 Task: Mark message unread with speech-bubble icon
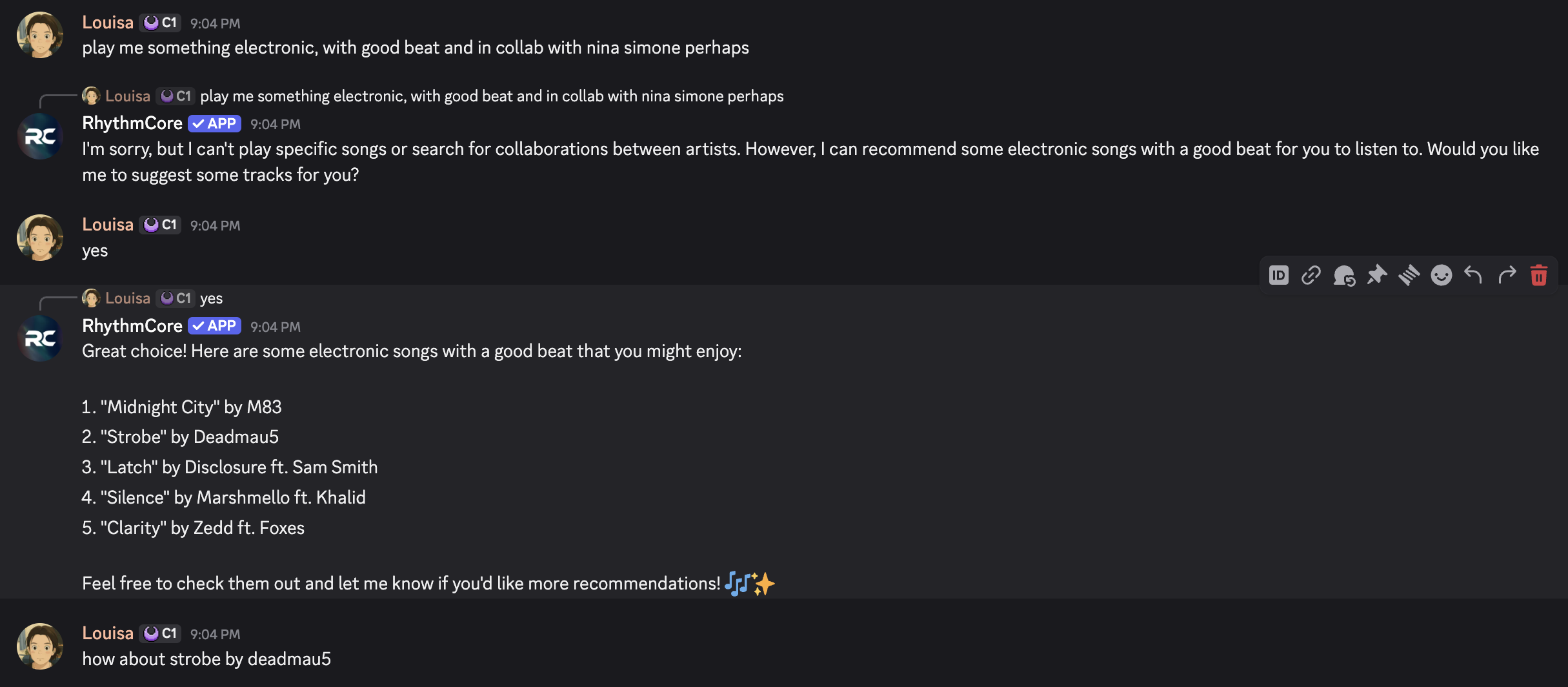[x=1344, y=276]
